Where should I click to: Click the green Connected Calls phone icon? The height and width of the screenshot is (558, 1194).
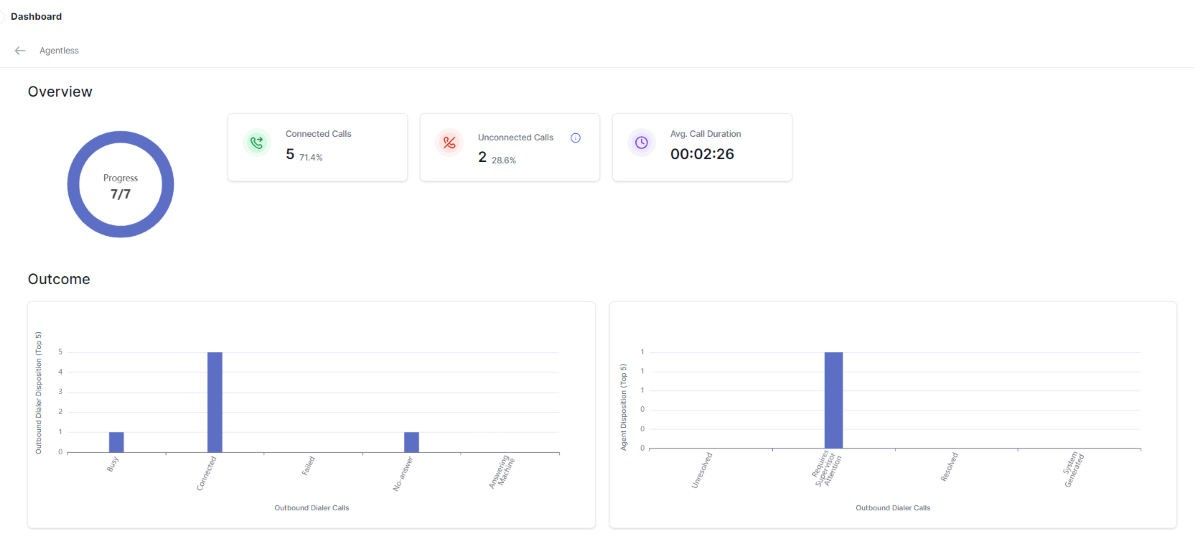pyautogui.click(x=257, y=143)
